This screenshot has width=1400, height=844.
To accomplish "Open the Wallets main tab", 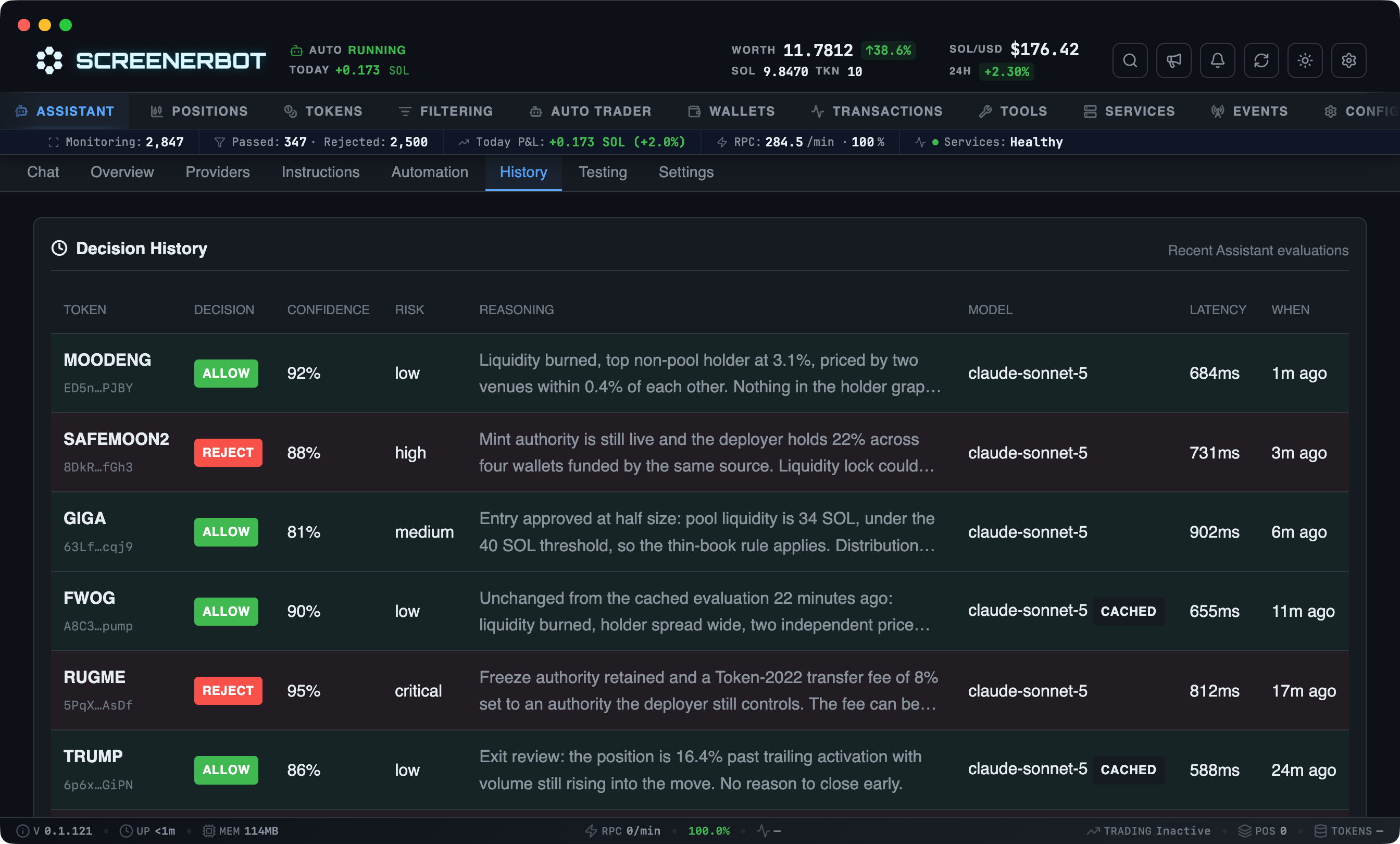I will [731, 111].
